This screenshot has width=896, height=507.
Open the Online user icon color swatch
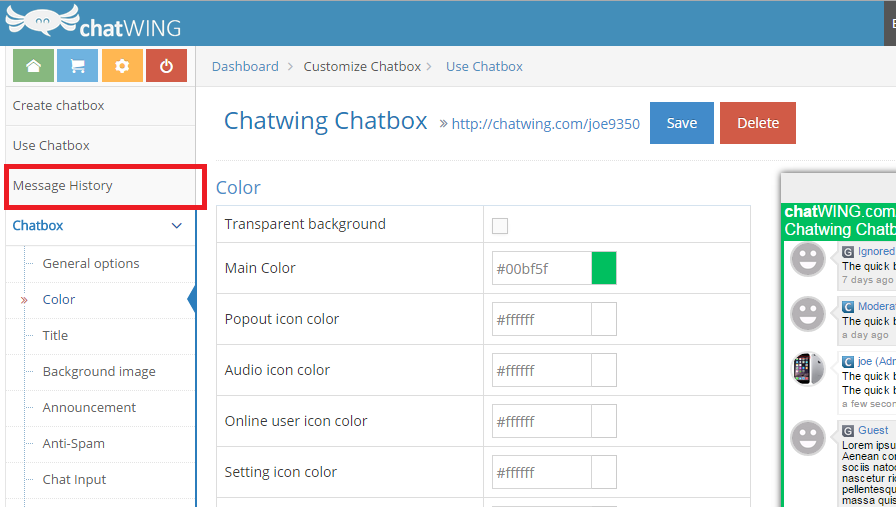pyautogui.click(x=604, y=421)
